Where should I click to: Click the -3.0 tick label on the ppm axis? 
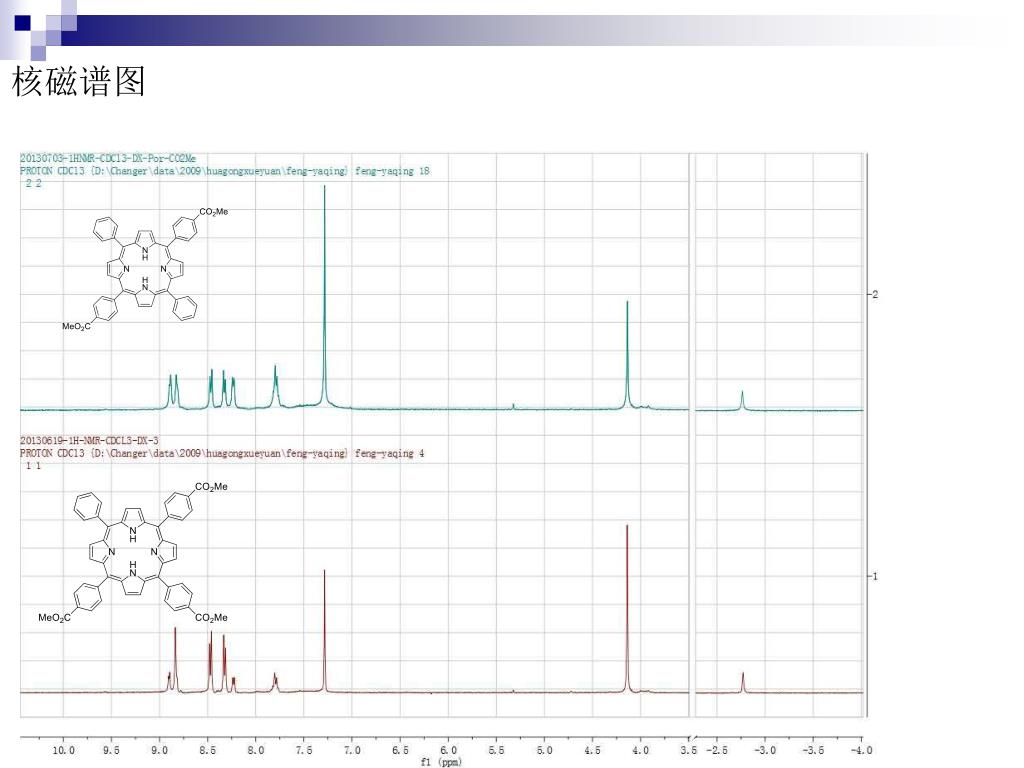coord(765,750)
